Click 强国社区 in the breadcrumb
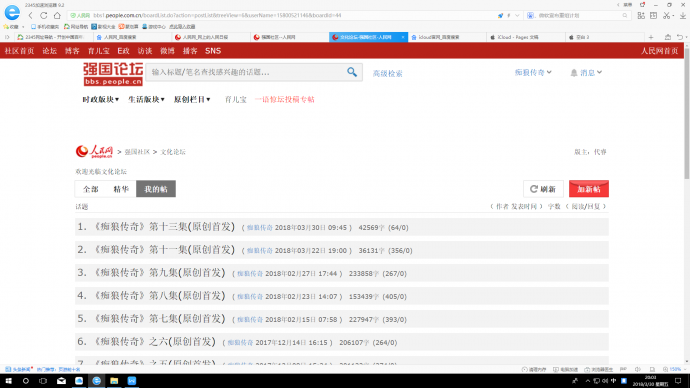Screen dimensions: 690x388 point(137,152)
